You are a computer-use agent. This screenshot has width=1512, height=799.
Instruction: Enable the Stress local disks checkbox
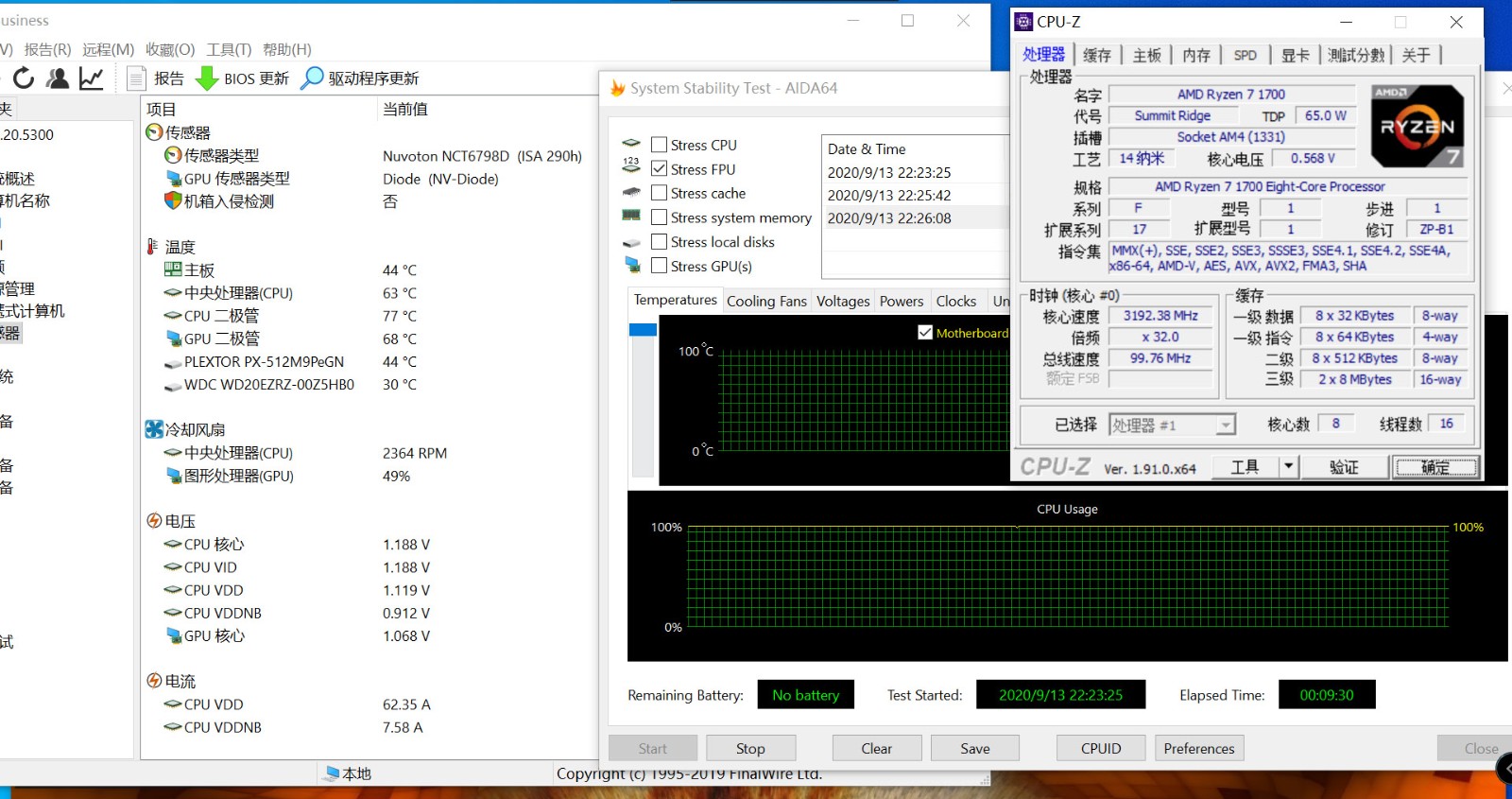point(660,242)
